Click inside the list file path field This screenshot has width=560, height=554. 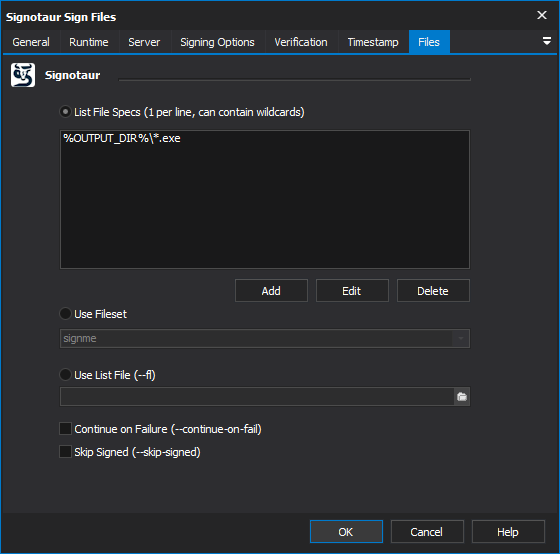click(x=257, y=396)
